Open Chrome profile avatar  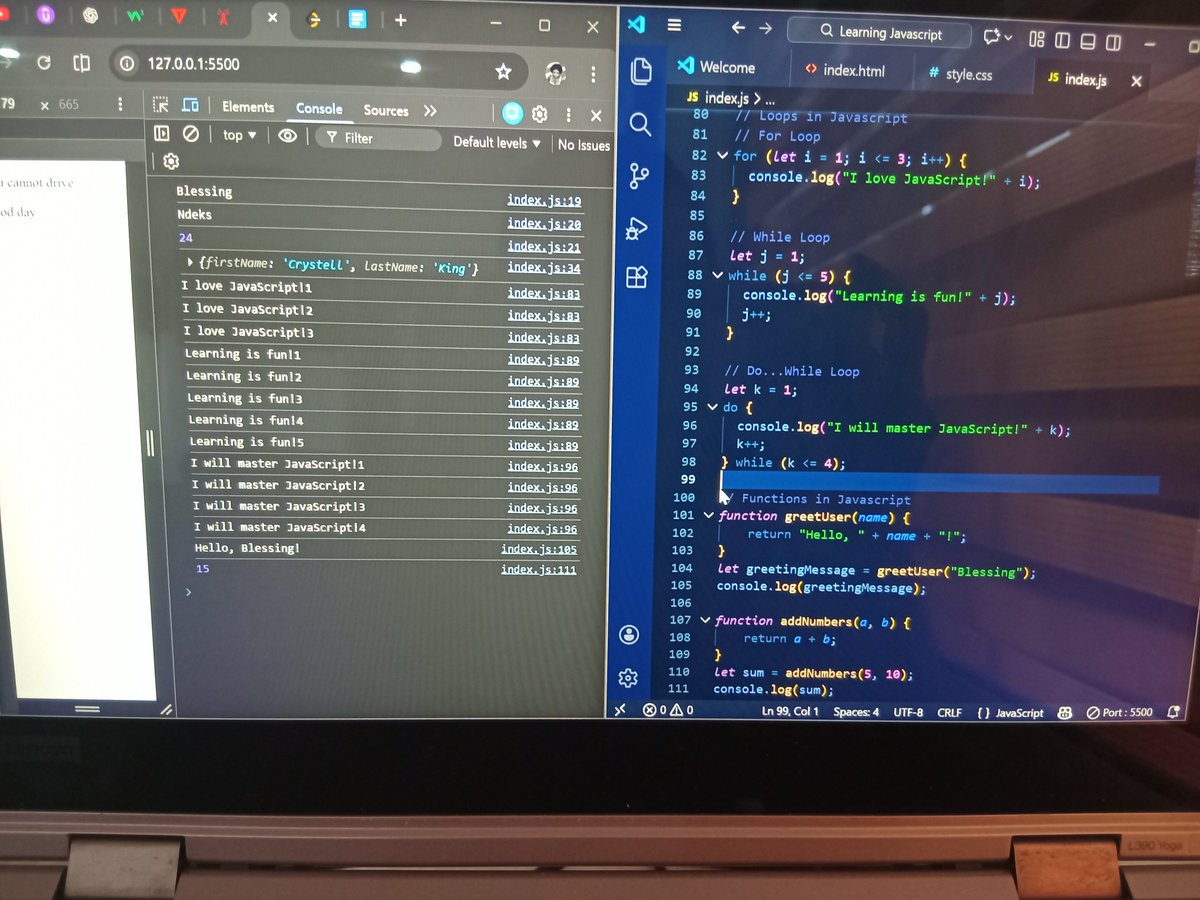tap(555, 74)
